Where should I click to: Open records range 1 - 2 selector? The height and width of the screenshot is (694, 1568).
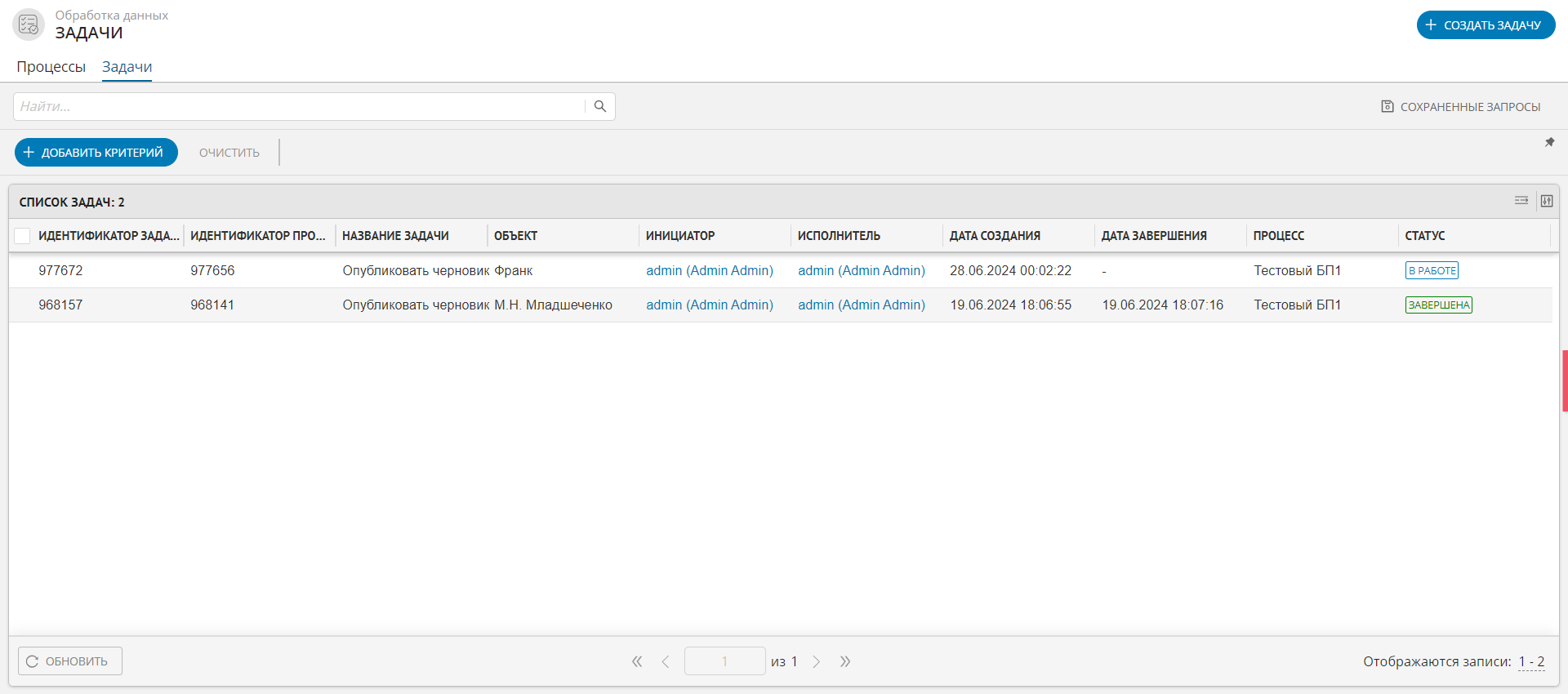pyautogui.click(x=1531, y=661)
